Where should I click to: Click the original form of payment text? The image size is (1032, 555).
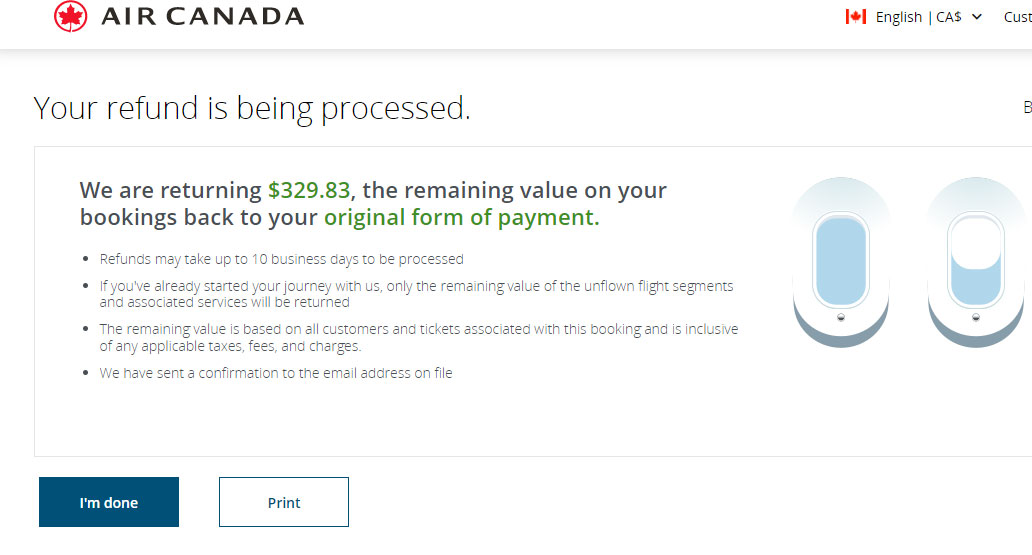[461, 217]
